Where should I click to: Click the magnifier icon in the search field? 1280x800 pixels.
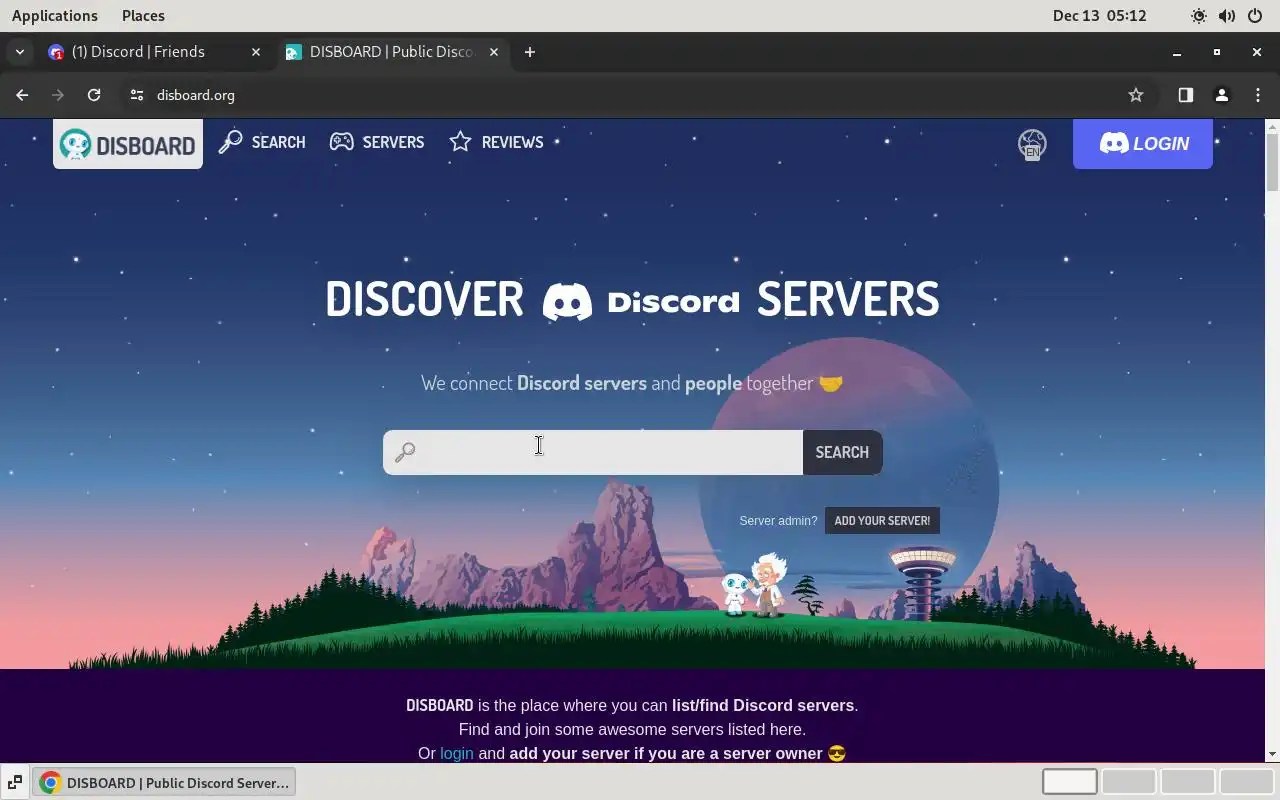(x=405, y=453)
